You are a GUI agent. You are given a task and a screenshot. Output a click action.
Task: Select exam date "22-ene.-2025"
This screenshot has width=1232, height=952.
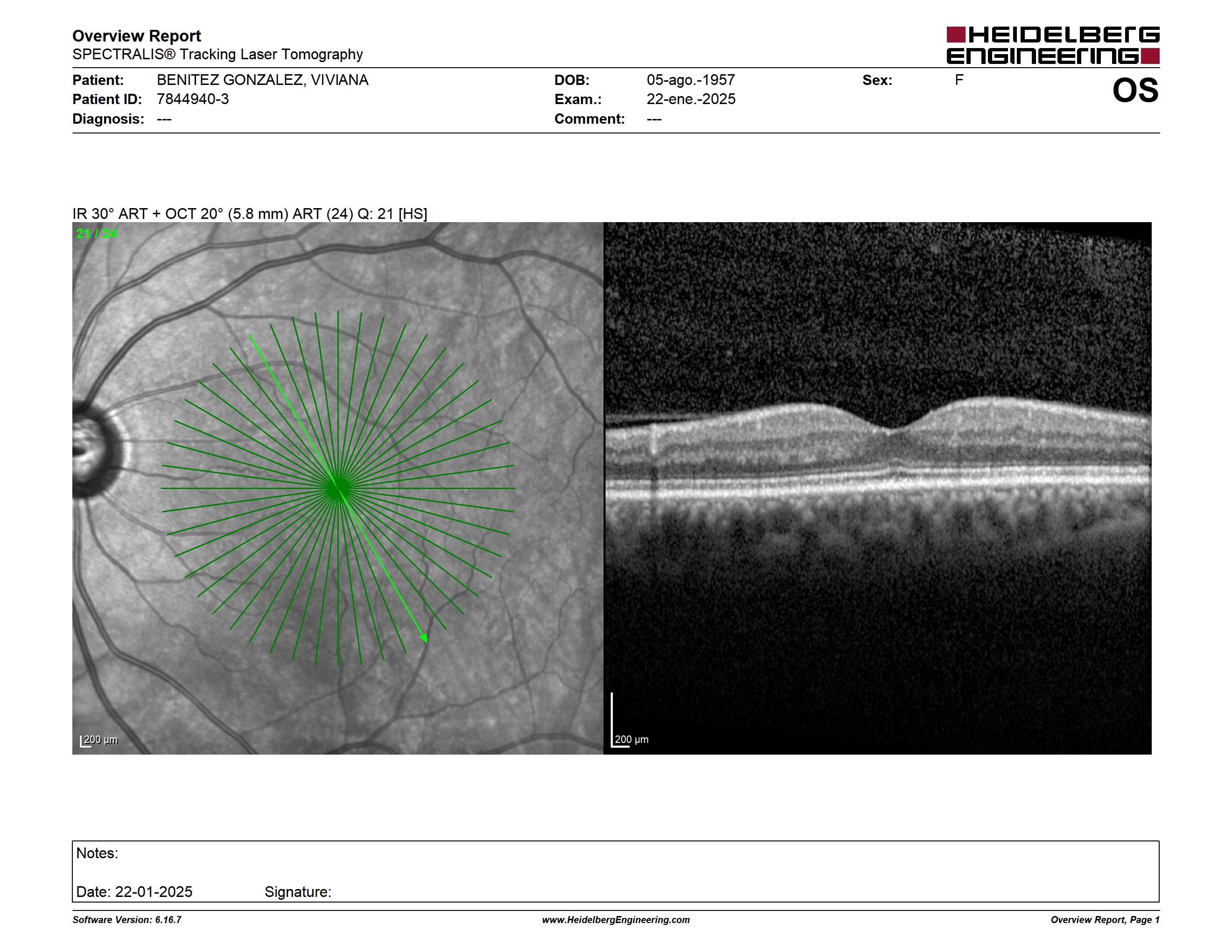[x=691, y=99]
